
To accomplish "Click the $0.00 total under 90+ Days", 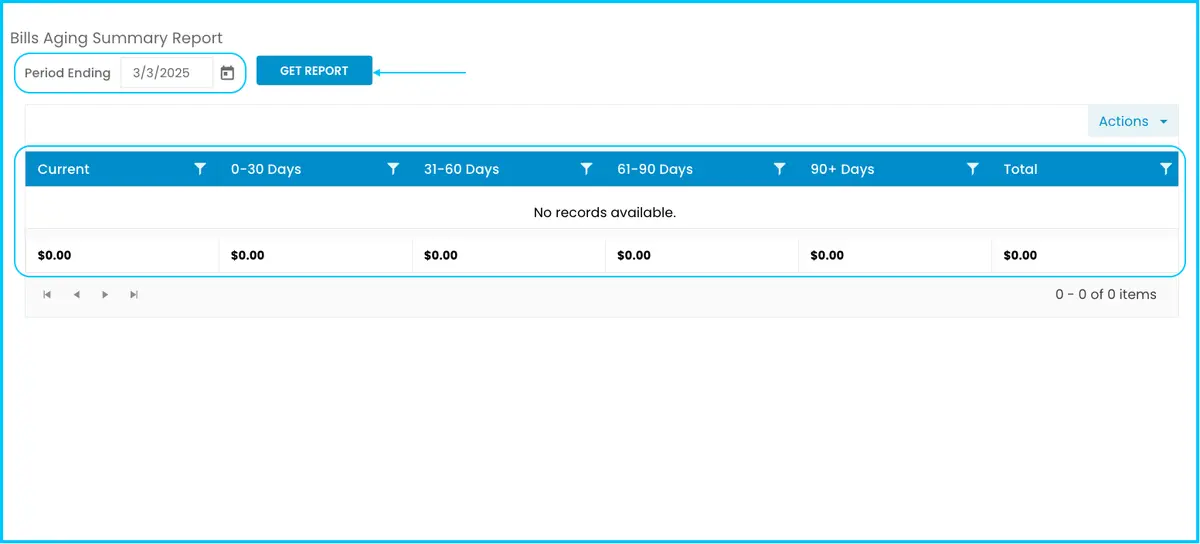I will click(x=827, y=255).
